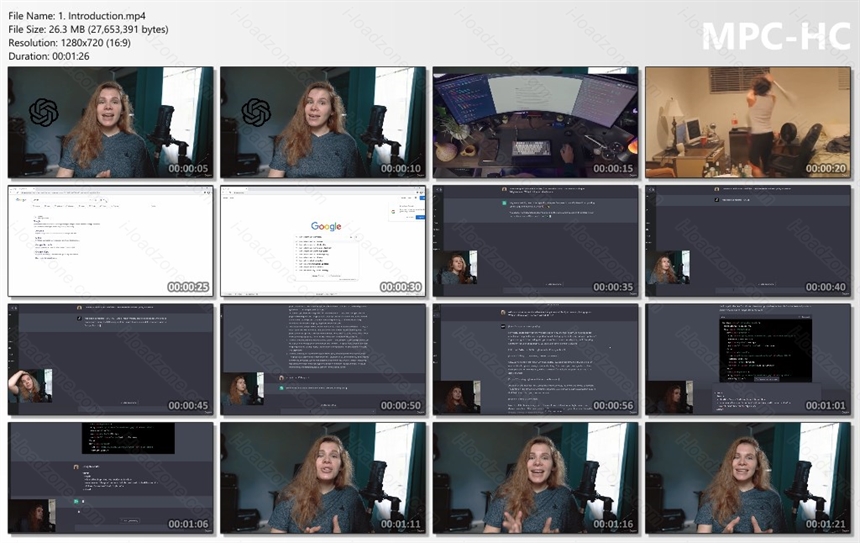Open the 00:00:50 long response thumbnail
The width and height of the screenshot is (860, 543).
(x=323, y=359)
